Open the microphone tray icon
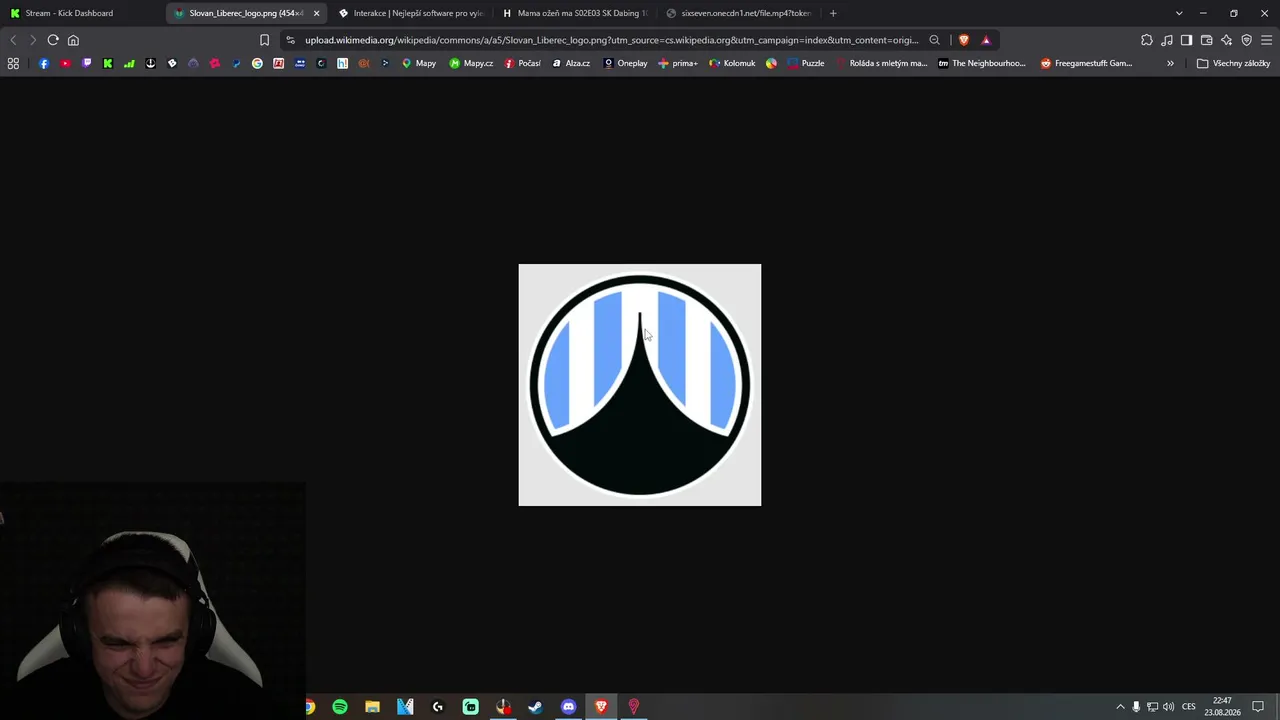Image resolution: width=1280 pixels, height=720 pixels. click(x=1136, y=707)
